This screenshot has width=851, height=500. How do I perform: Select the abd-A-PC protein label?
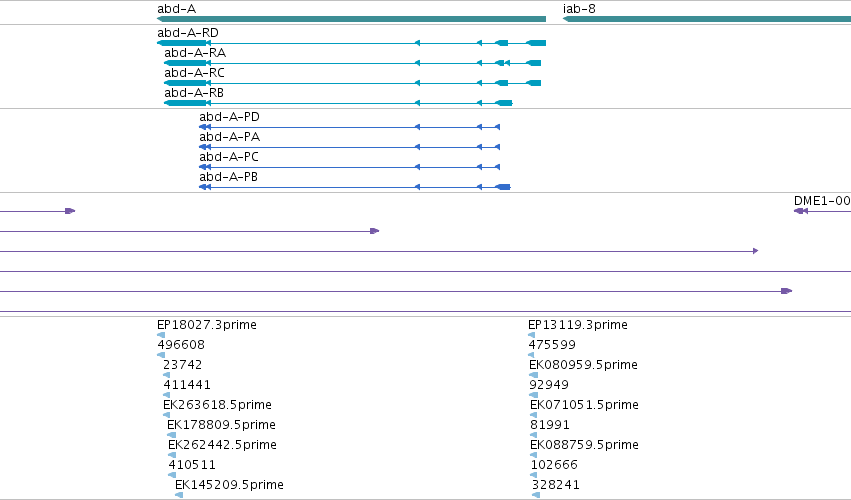[x=228, y=157]
